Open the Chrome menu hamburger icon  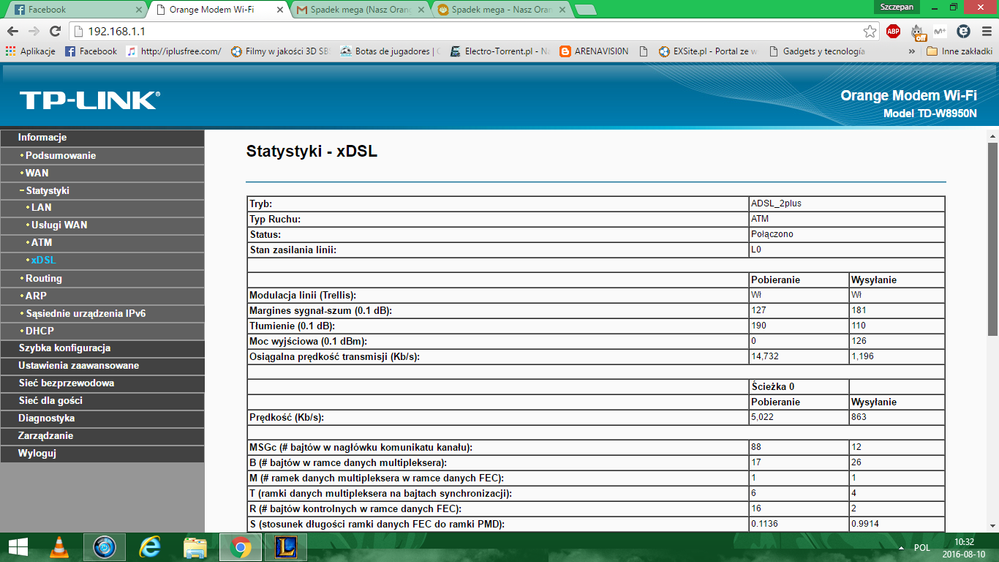pyautogui.click(x=985, y=31)
